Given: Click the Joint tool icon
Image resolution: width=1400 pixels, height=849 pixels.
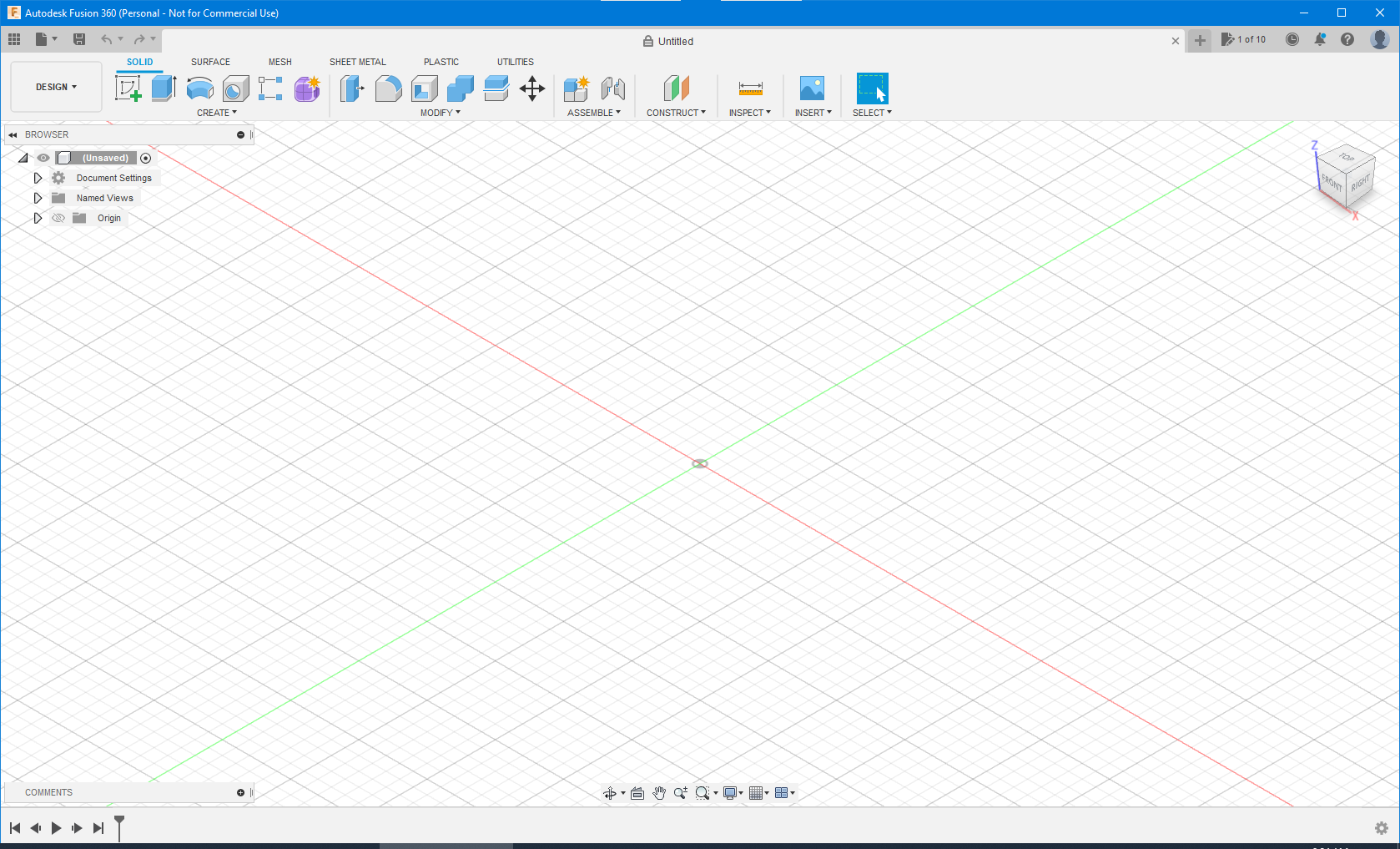Looking at the screenshot, I should (x=613, y=88).
